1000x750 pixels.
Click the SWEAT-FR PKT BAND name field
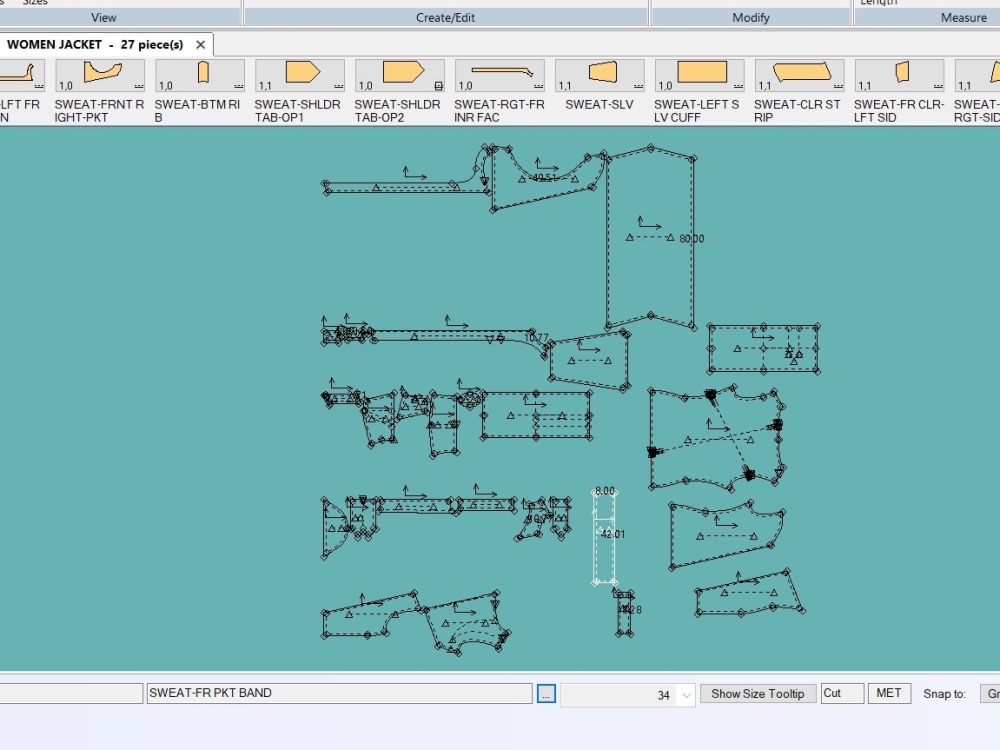point(339,693)
